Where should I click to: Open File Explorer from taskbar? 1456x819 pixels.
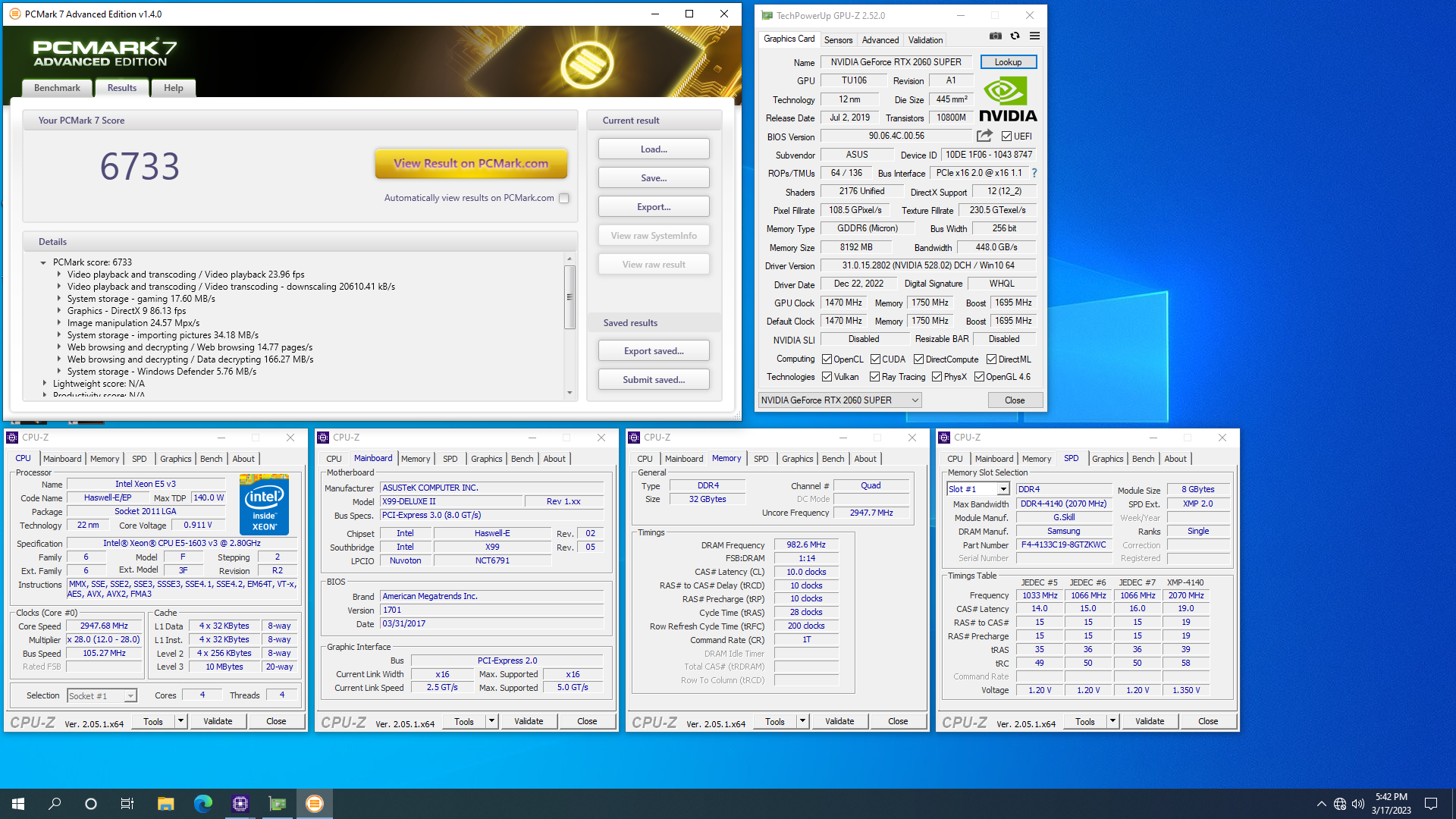[x=165, y=804]
